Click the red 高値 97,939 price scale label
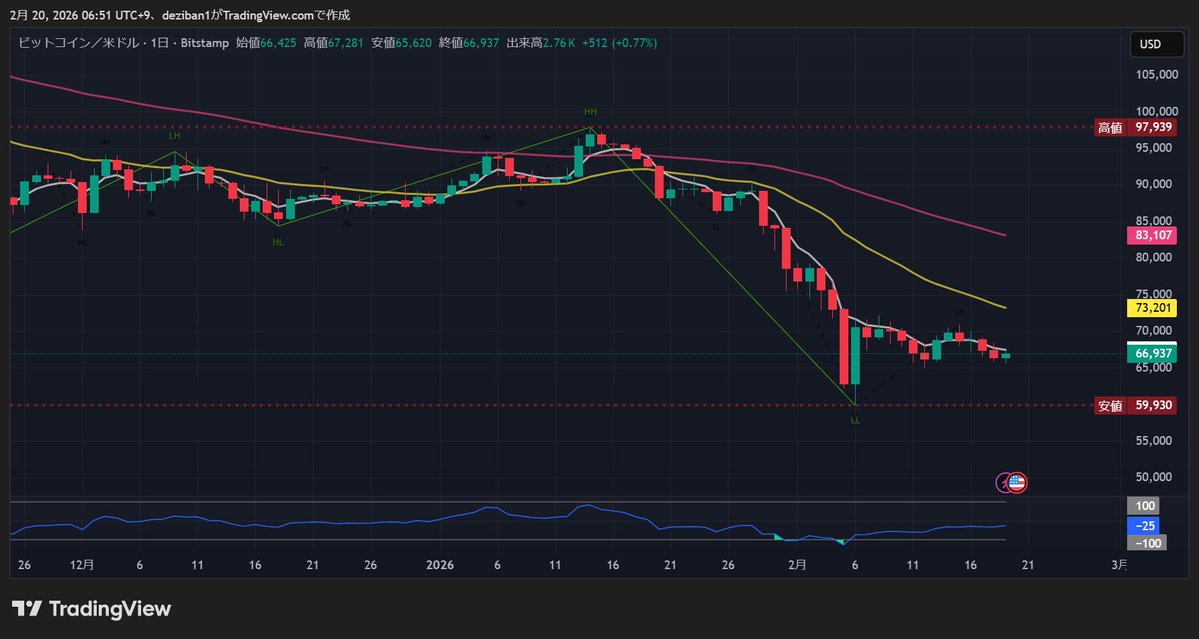The width and height of the screenshot is (1199, 639). pyautogui.click(x=1135, y=128)
